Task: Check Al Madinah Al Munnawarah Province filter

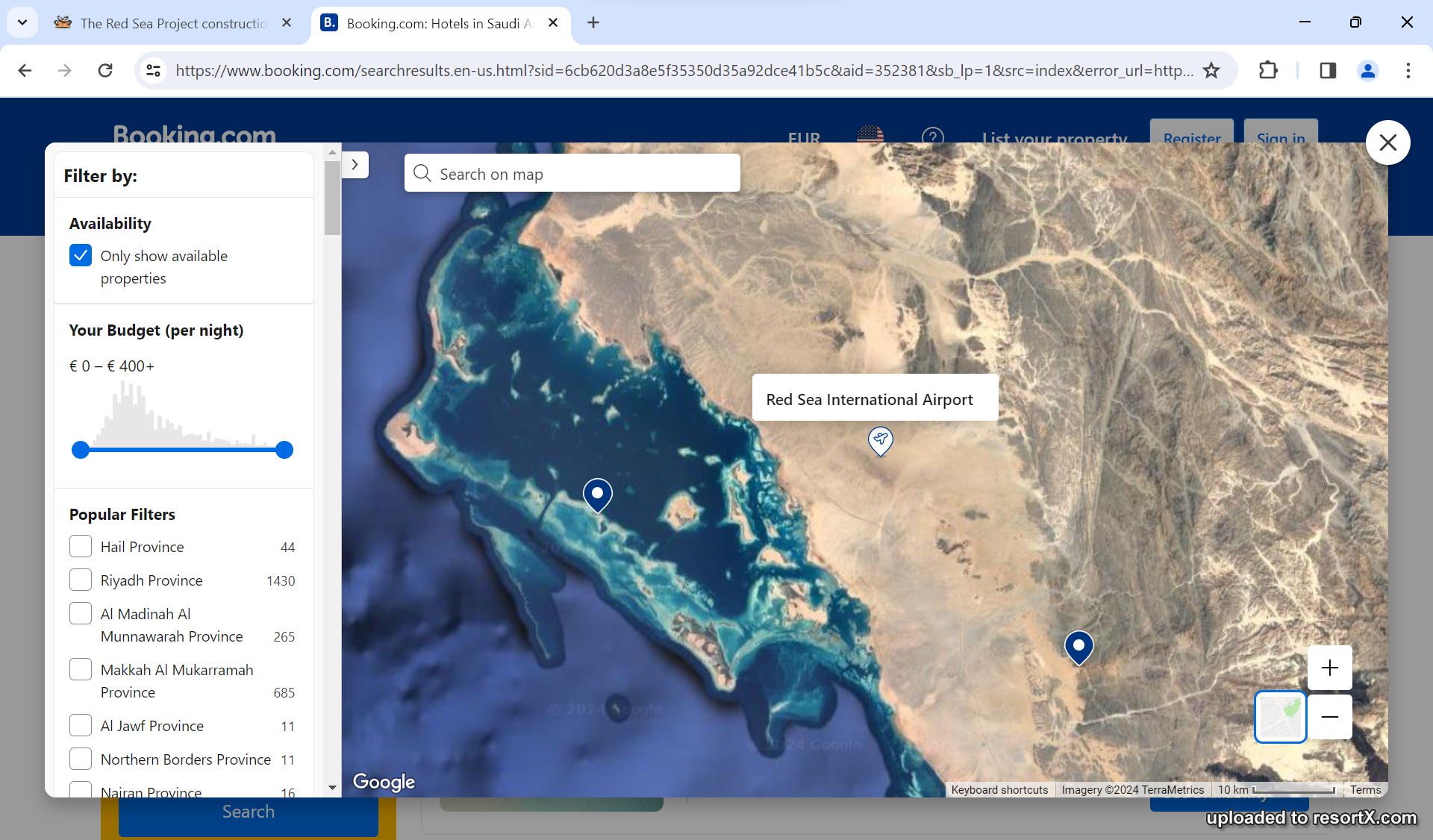Action: (x=81, y=613)
